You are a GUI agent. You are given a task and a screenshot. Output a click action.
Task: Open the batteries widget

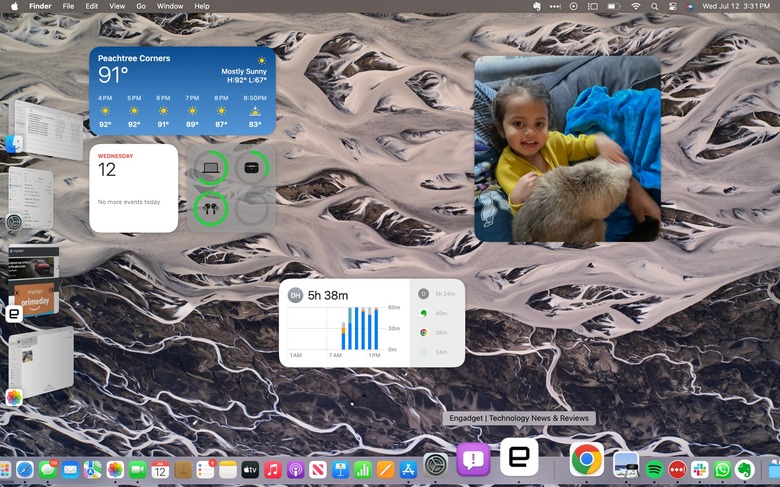click(x=231, y=188)
